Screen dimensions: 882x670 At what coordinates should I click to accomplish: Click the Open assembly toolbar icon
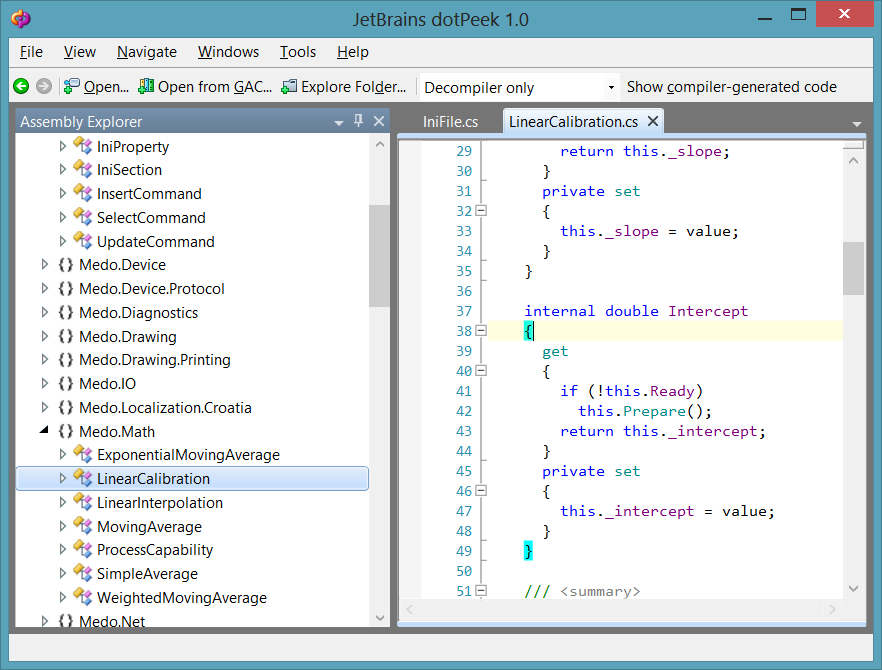[72, 87]
